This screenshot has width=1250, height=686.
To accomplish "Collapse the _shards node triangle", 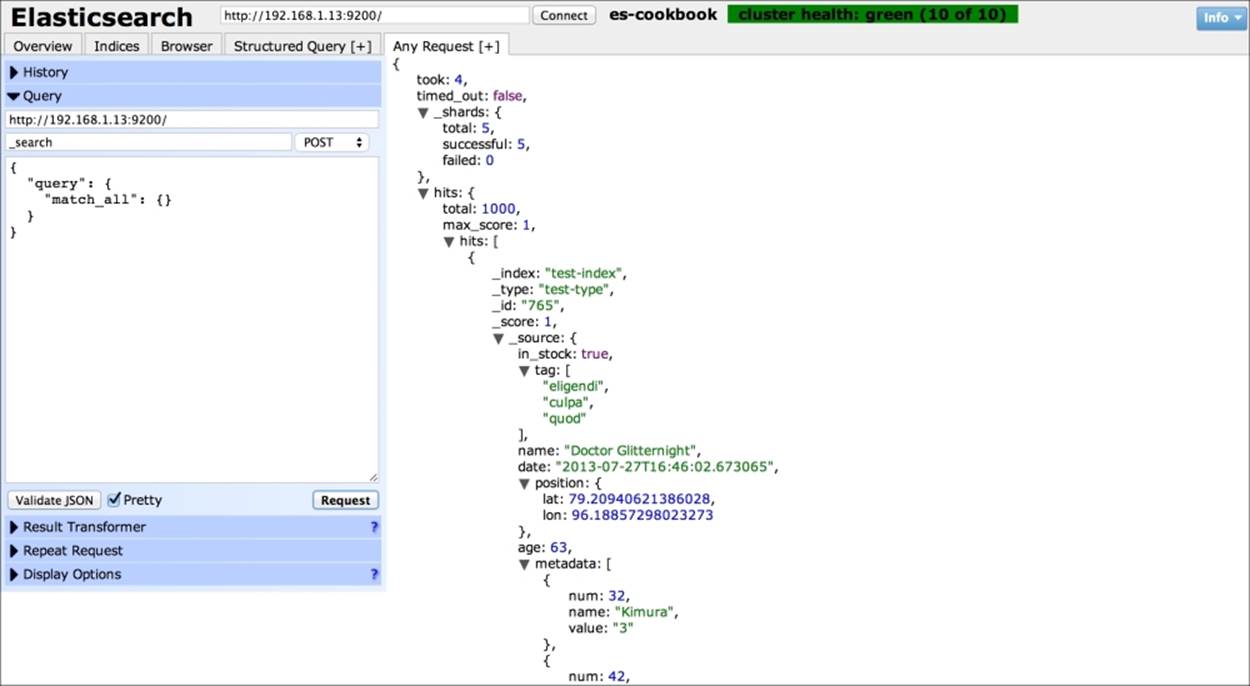I will (423, 113).
